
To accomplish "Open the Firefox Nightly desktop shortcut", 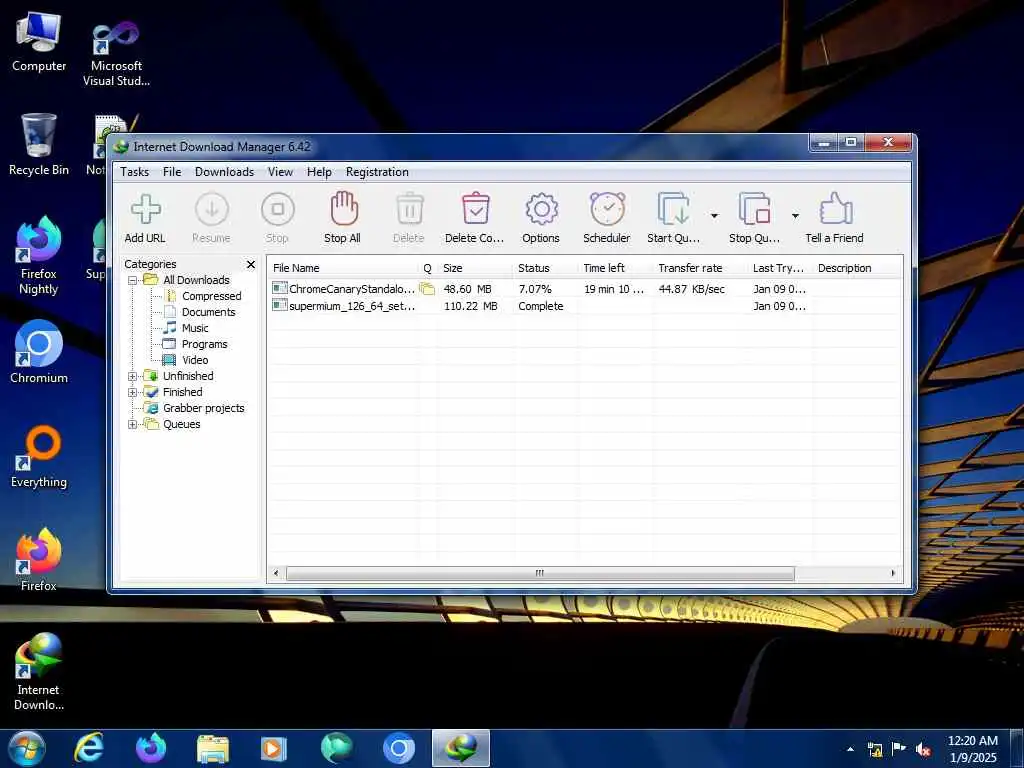I will 39,255.
